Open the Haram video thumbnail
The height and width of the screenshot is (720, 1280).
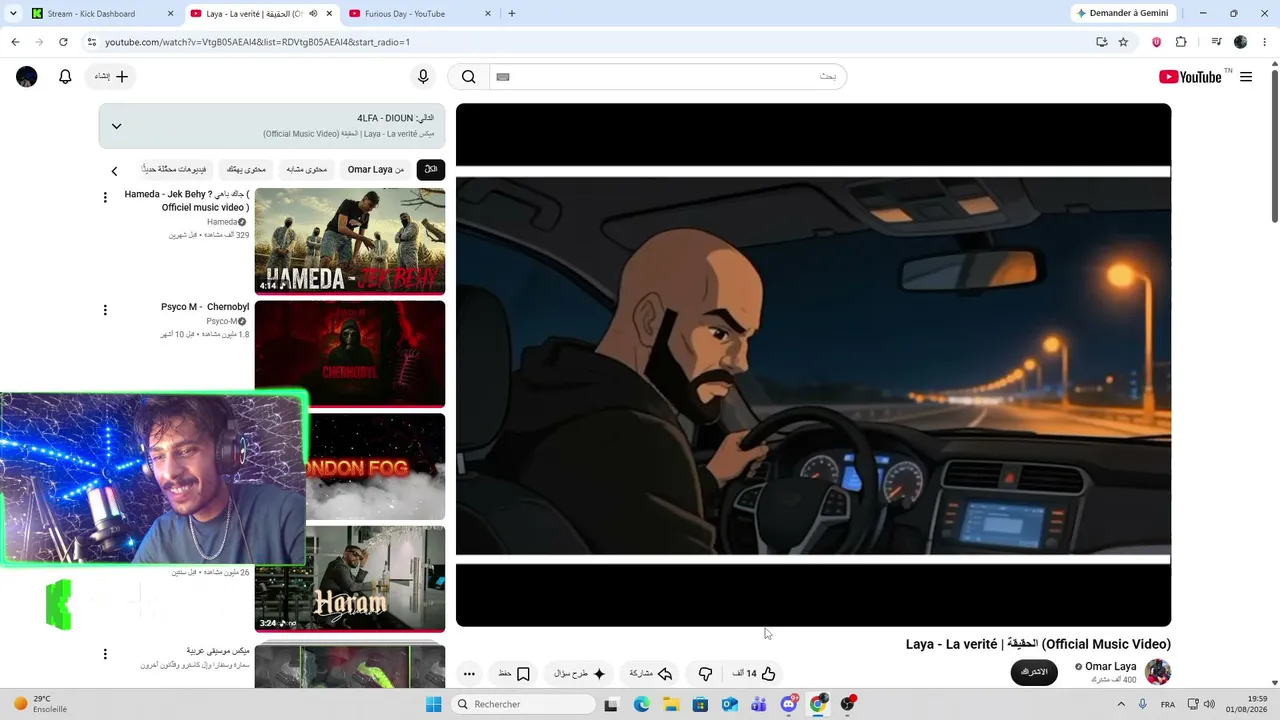pos(350,579)
